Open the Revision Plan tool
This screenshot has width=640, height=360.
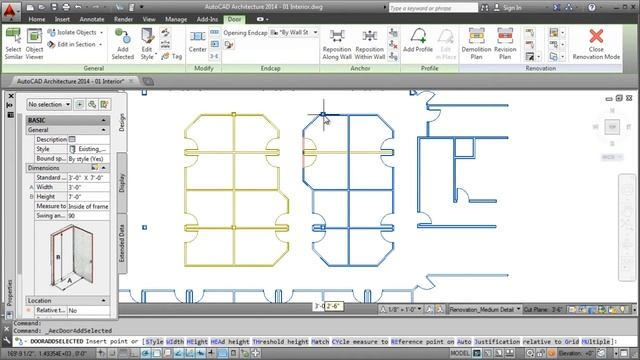click(x=505, y=44)
